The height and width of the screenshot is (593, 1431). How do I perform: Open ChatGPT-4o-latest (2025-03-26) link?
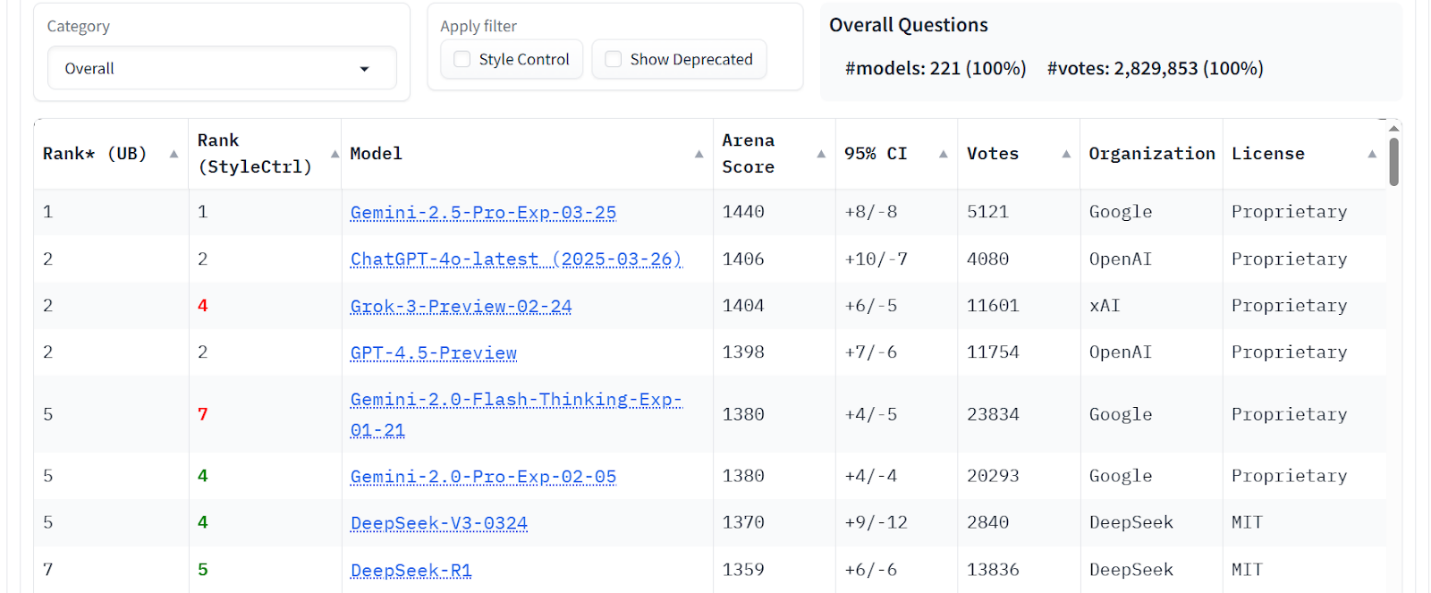click(x=516, y=259)
